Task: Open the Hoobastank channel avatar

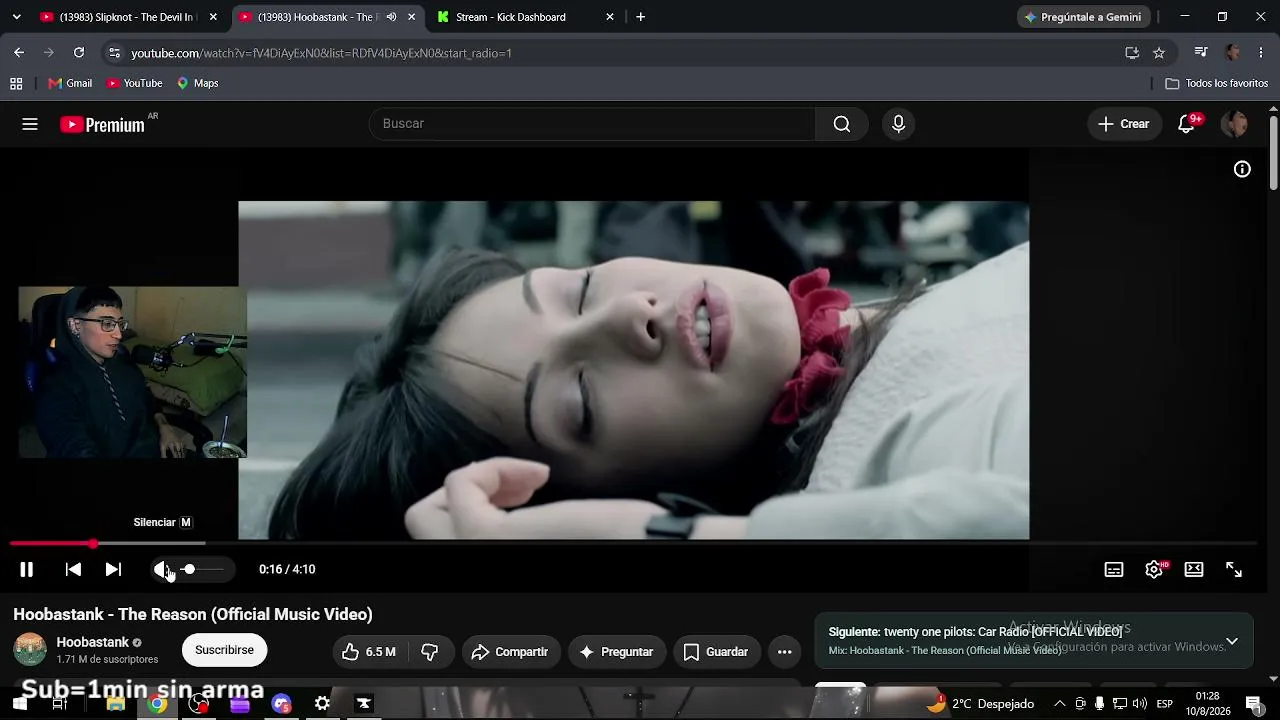Action: [x=30, y=650]
